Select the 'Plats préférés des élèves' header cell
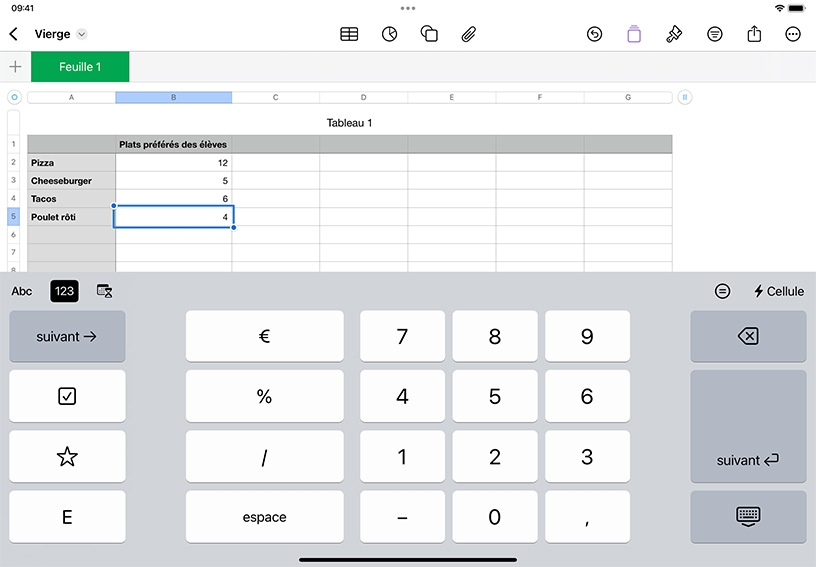Viewport: 816px width, 567px height. [x=173, y=144]
